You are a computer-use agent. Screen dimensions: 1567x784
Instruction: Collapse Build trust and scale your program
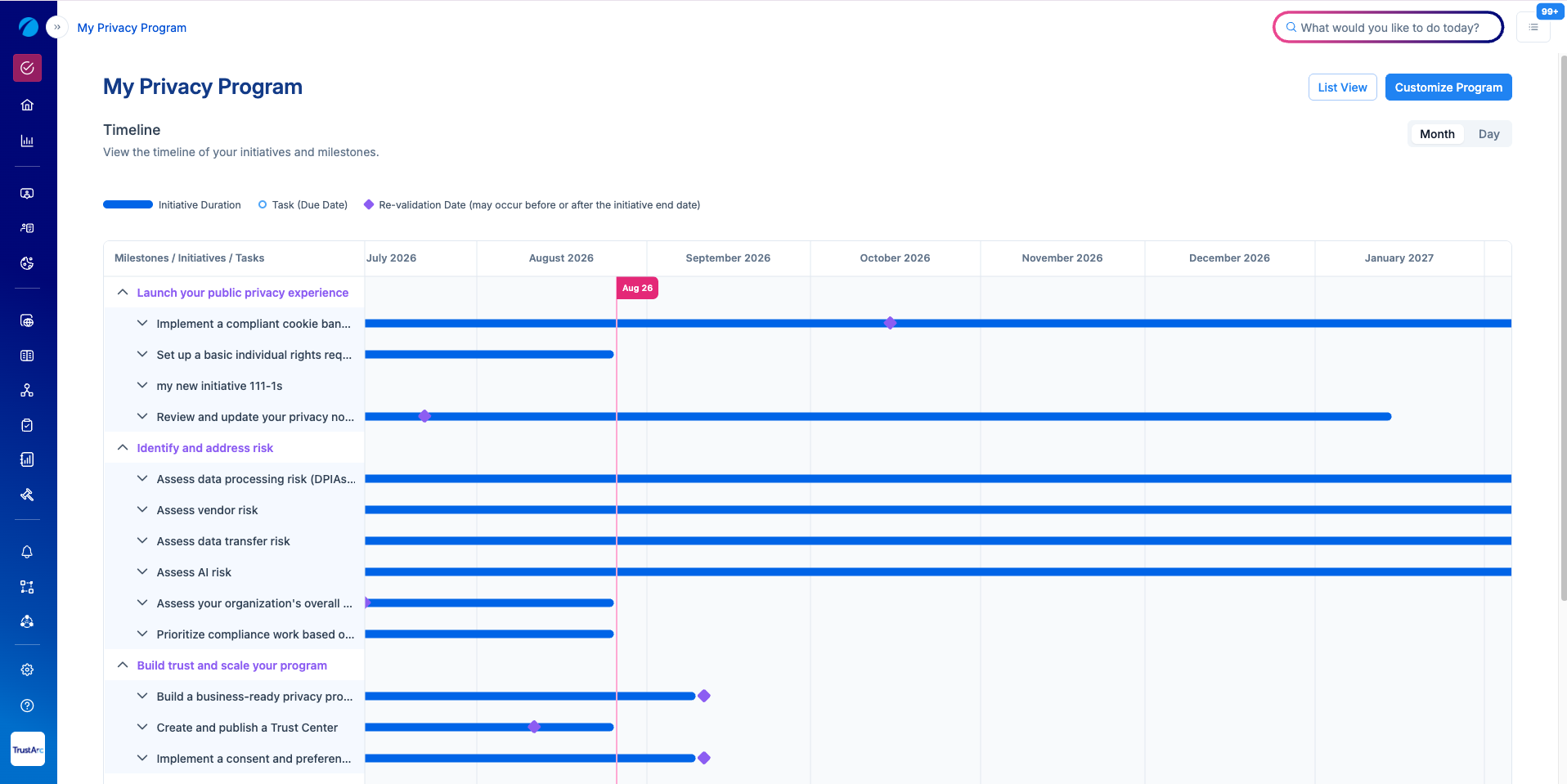click(x=123, y=665)
